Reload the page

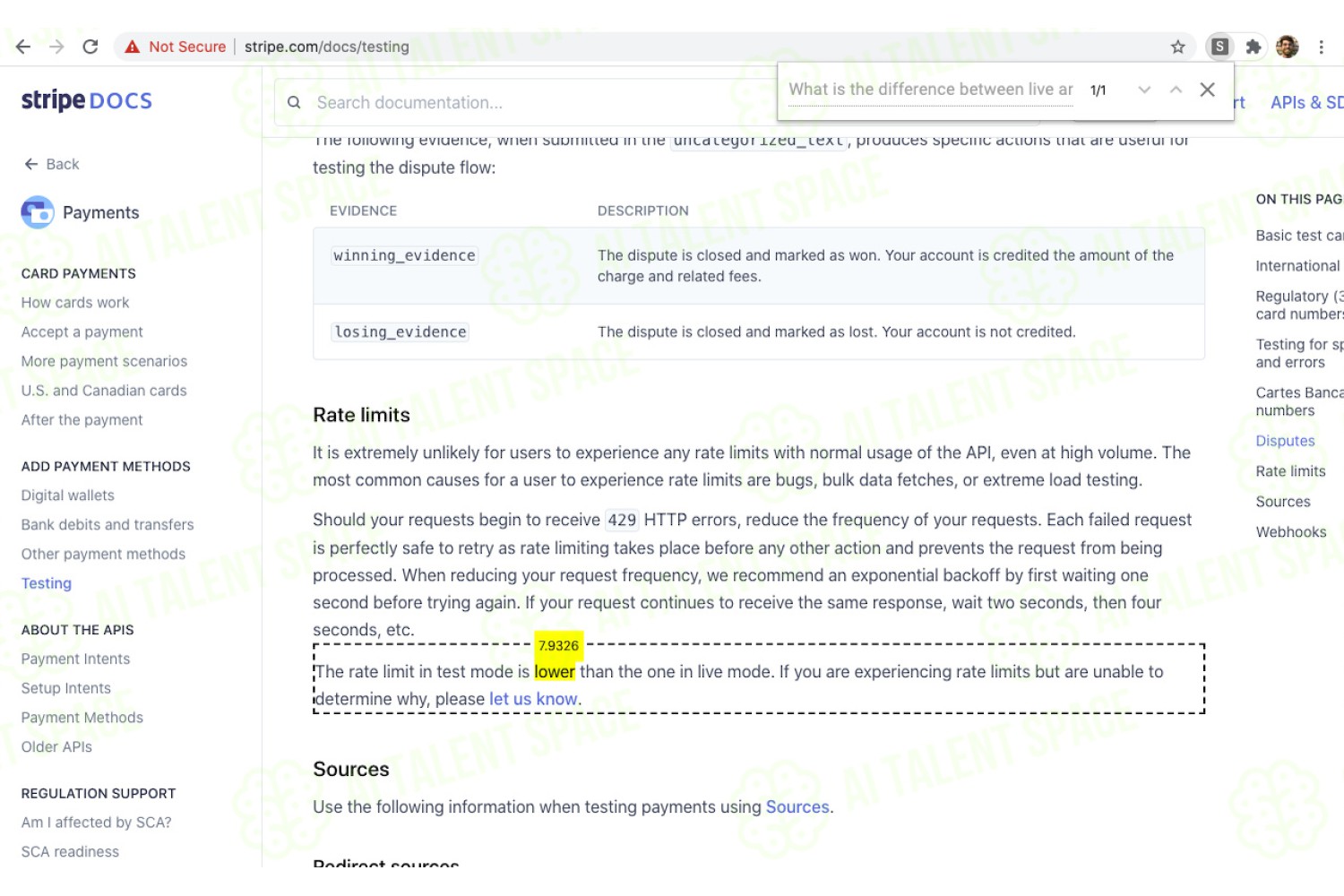(90, 47)
